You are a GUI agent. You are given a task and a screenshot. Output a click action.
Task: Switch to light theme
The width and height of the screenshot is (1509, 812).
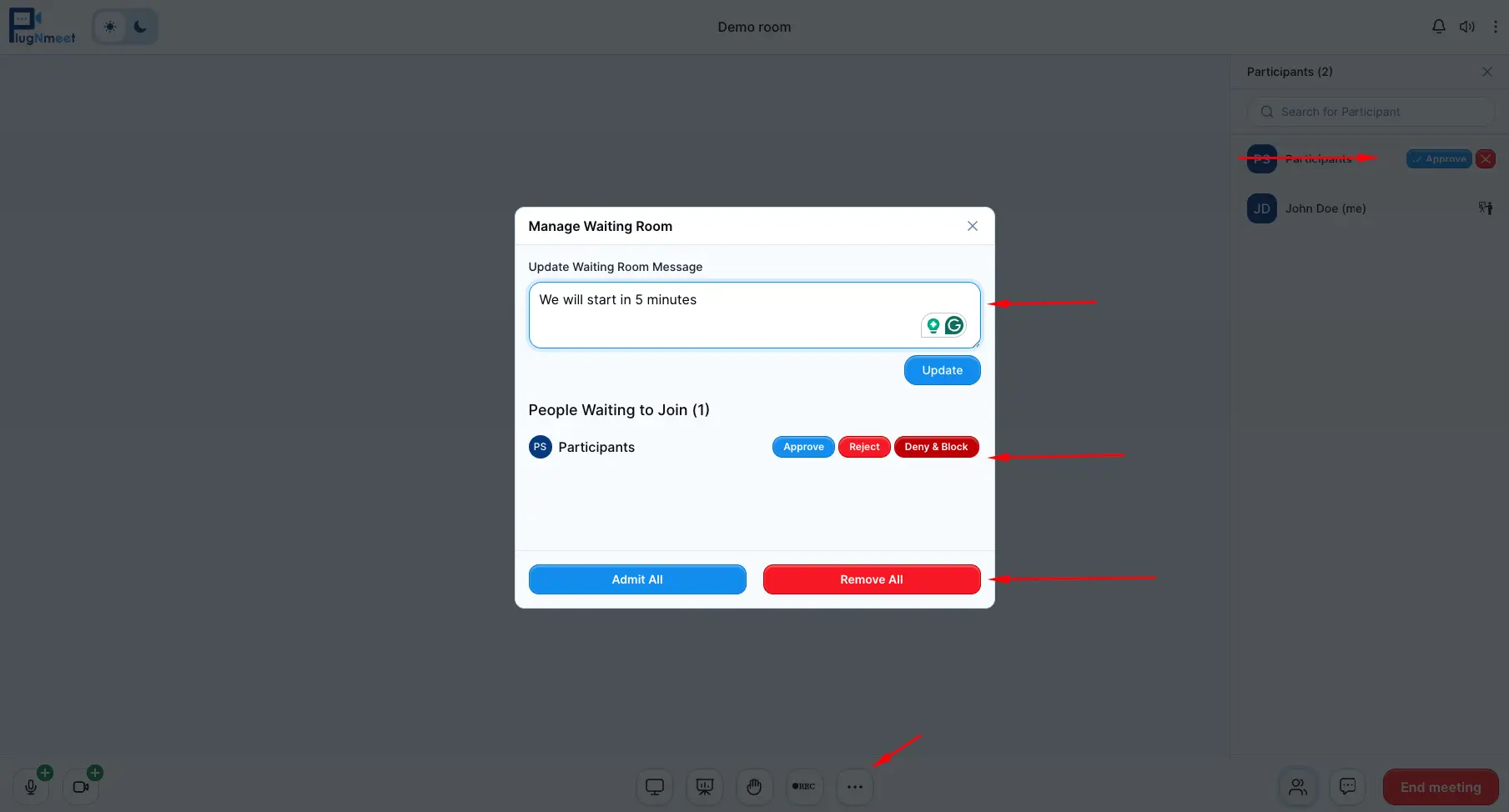pyautogui.click(x=109, y=26)
